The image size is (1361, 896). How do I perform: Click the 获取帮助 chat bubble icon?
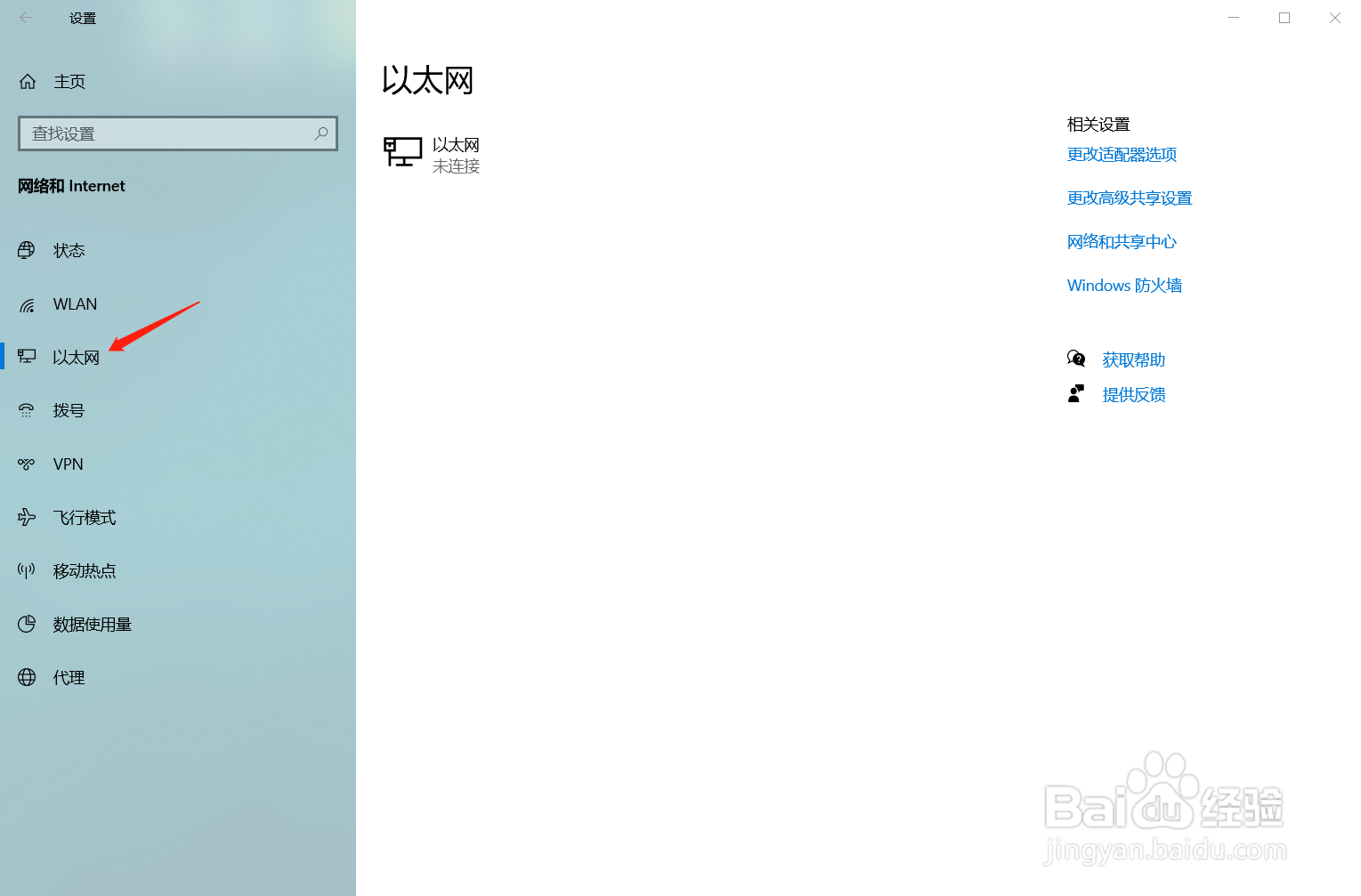[1076, 359]
